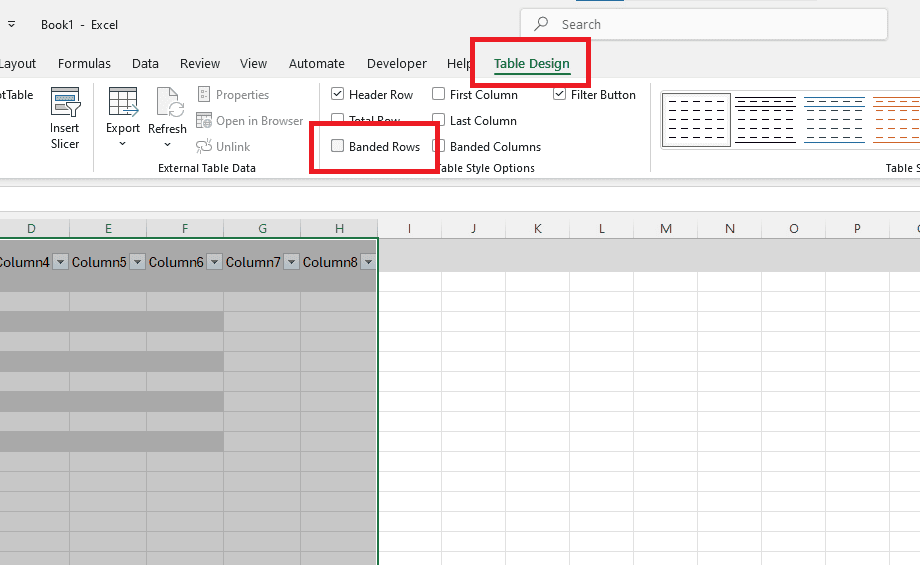Select the column K header
The height and width of the screenshot is (565, 920).
[x=537, y=229]
